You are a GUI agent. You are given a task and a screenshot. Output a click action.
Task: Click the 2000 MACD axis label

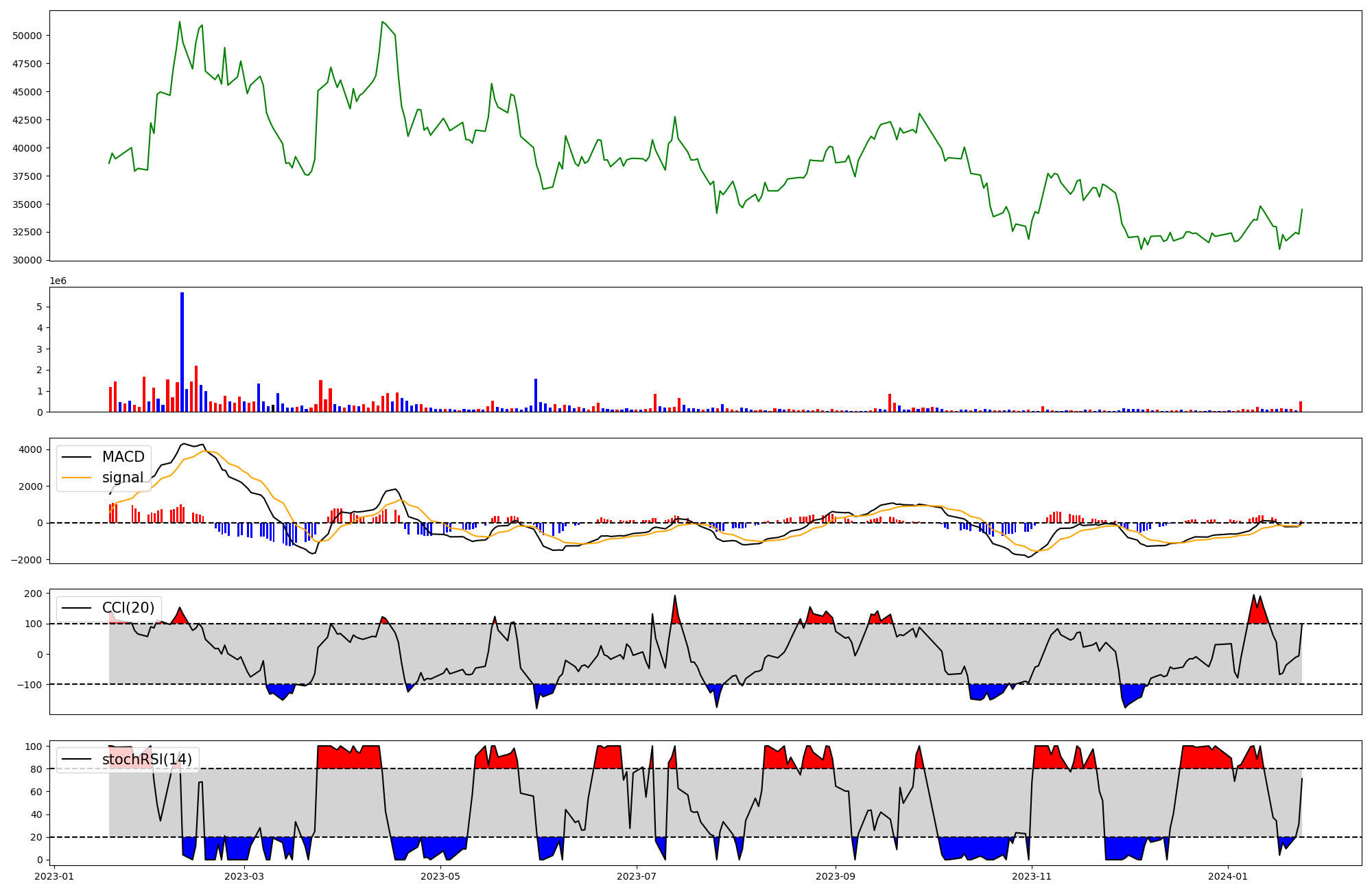click(x=31, y=486)
